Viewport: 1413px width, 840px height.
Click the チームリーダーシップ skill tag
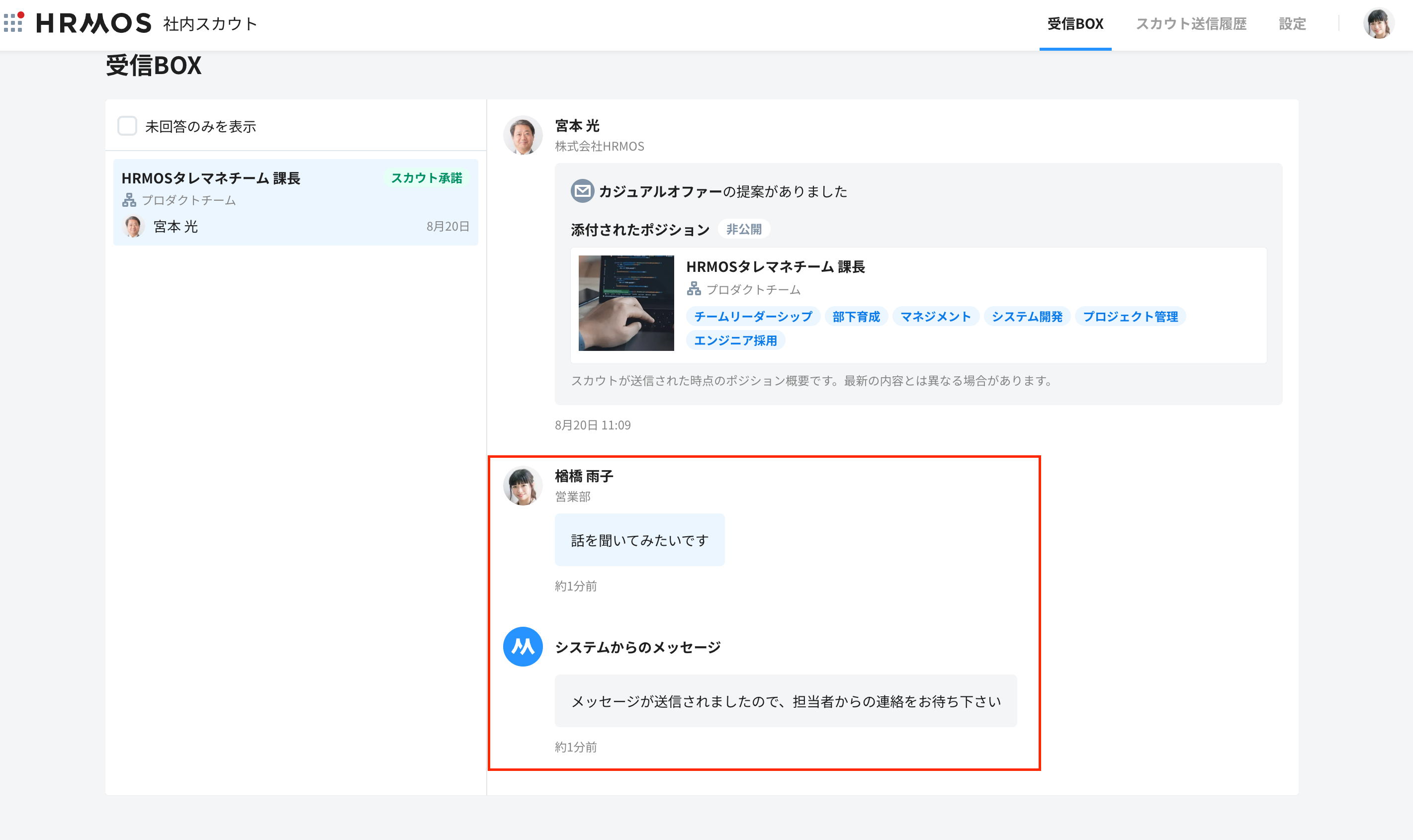tap(753, 317)
